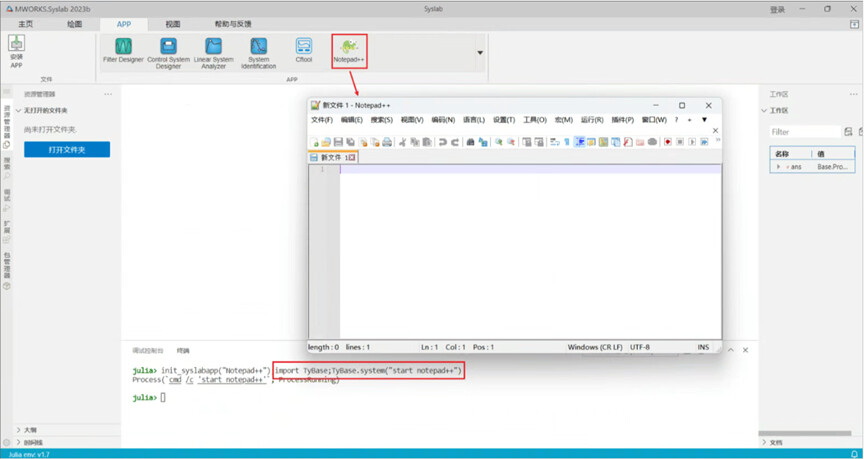
Task: Click the Zoom In icon in Notepad++
Action: click(499, 142)
